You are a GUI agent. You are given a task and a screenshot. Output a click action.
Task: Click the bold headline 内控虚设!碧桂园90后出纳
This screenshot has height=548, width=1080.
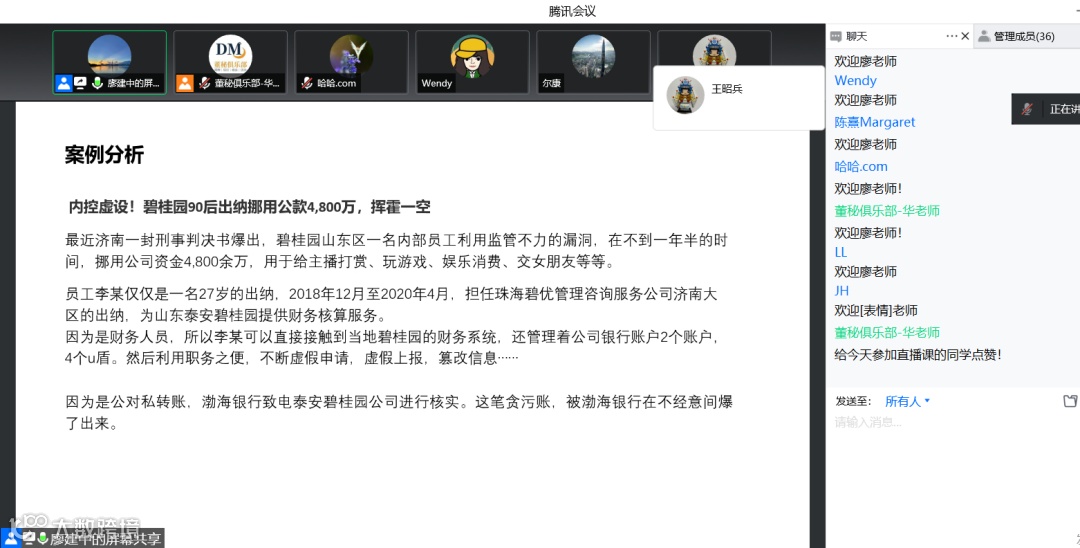249,207
